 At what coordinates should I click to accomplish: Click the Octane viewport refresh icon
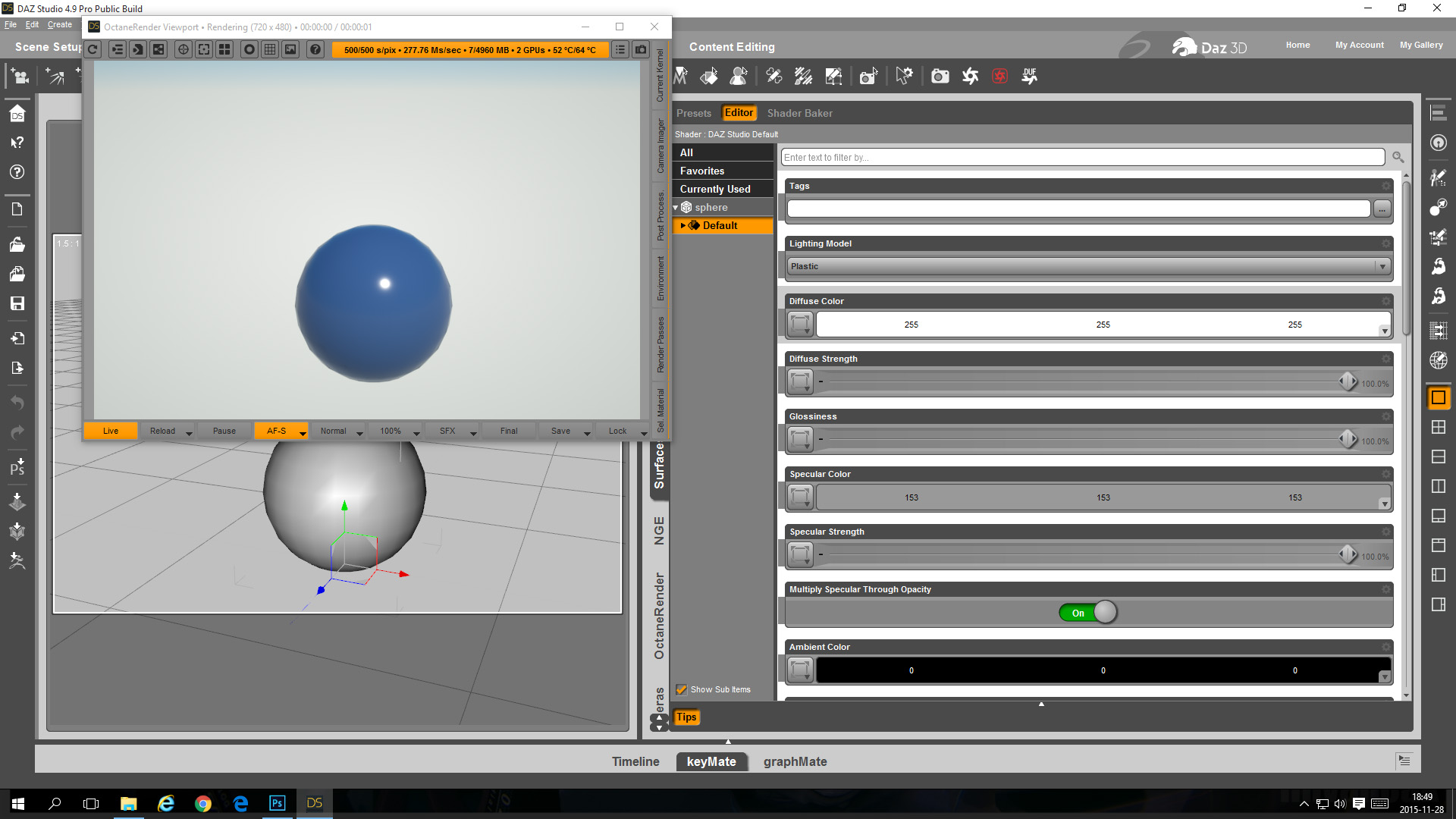(93, 50)
